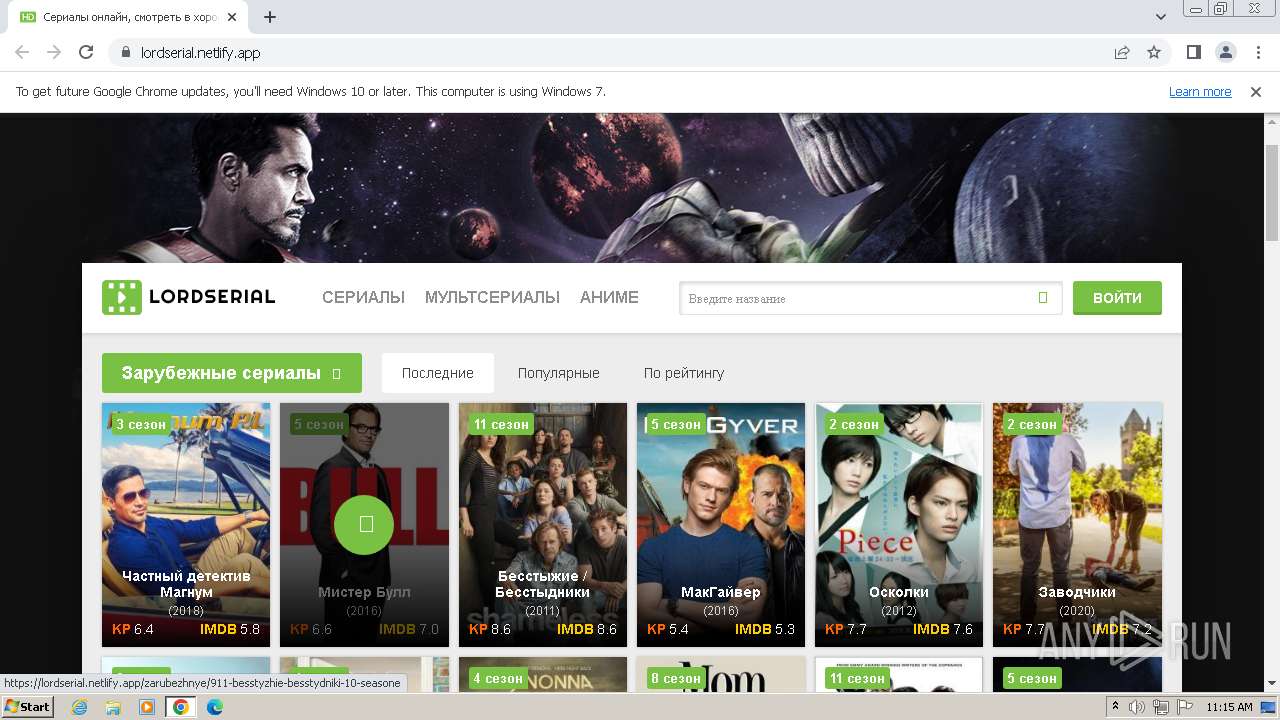
Task: Click the taskbar clock showing 11:15 AM
Action: click(1229, 707)
